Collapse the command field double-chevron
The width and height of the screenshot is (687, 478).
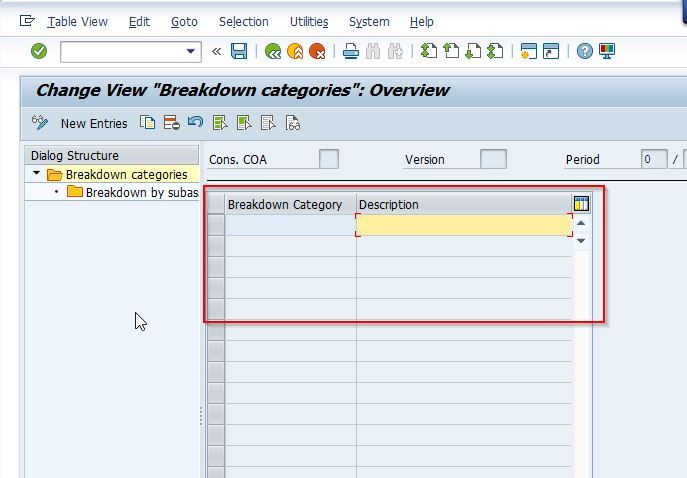click(x=216, y=52)
